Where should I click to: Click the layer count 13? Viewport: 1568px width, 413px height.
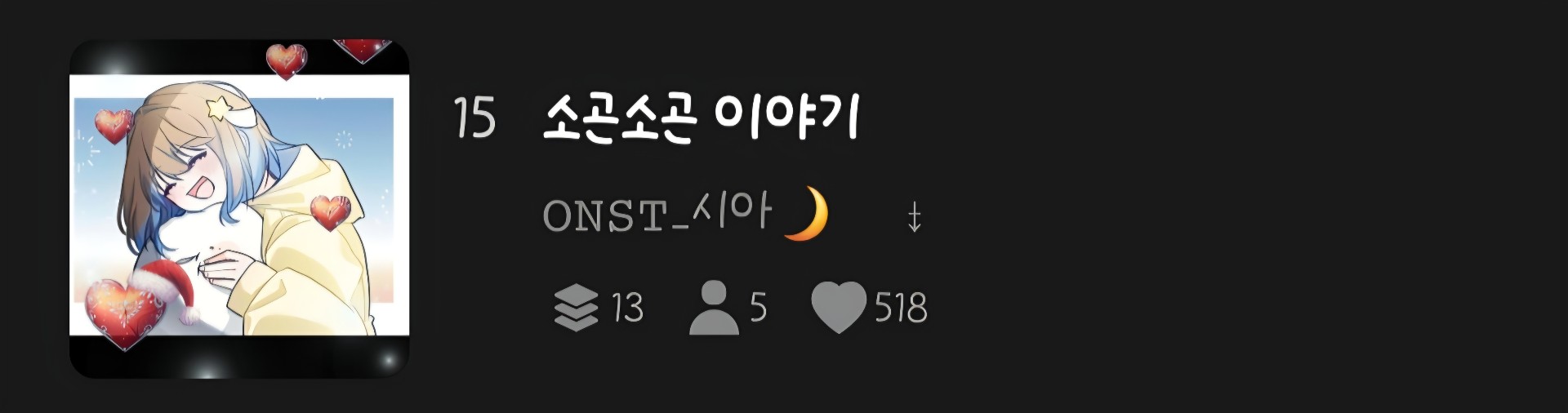[627, 308]
